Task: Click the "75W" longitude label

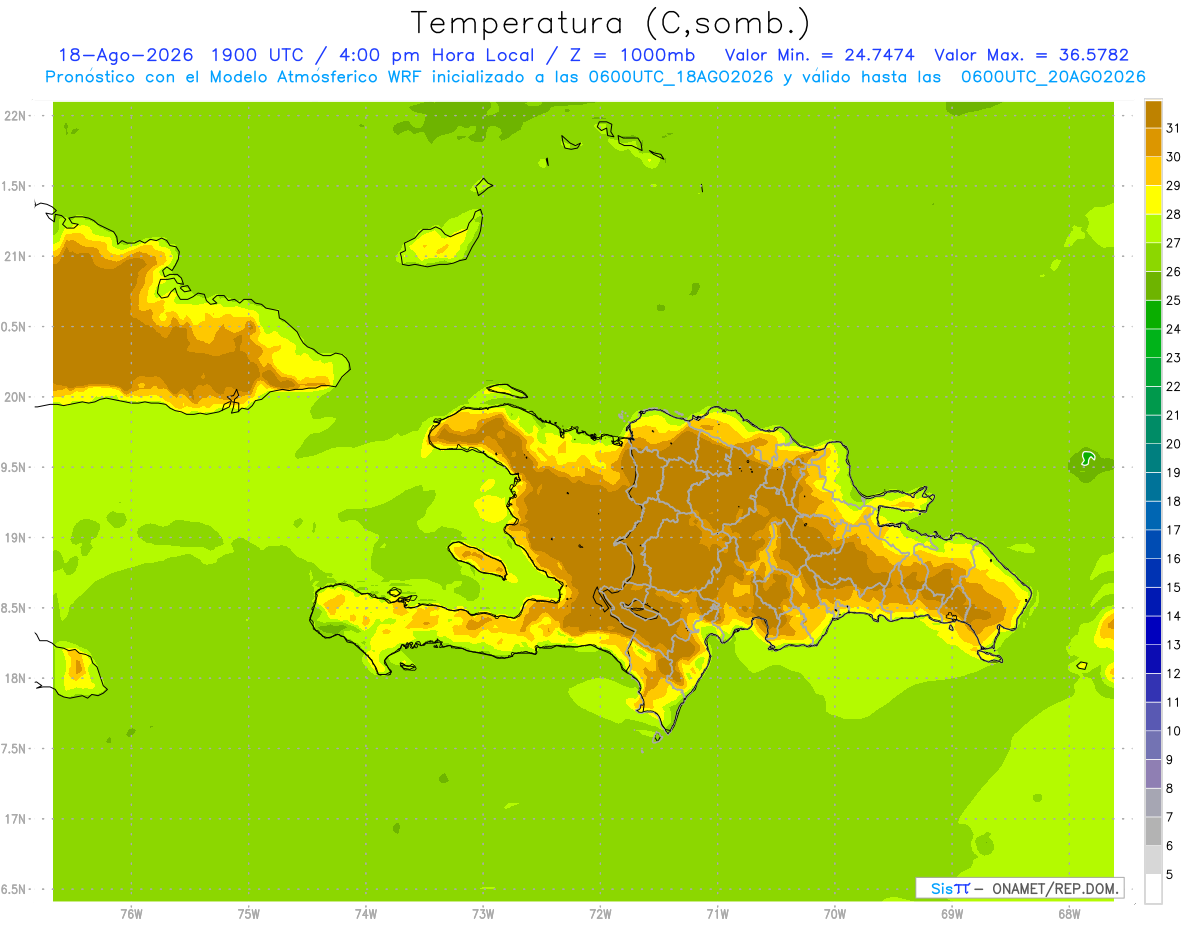Action: coord(249,914)
